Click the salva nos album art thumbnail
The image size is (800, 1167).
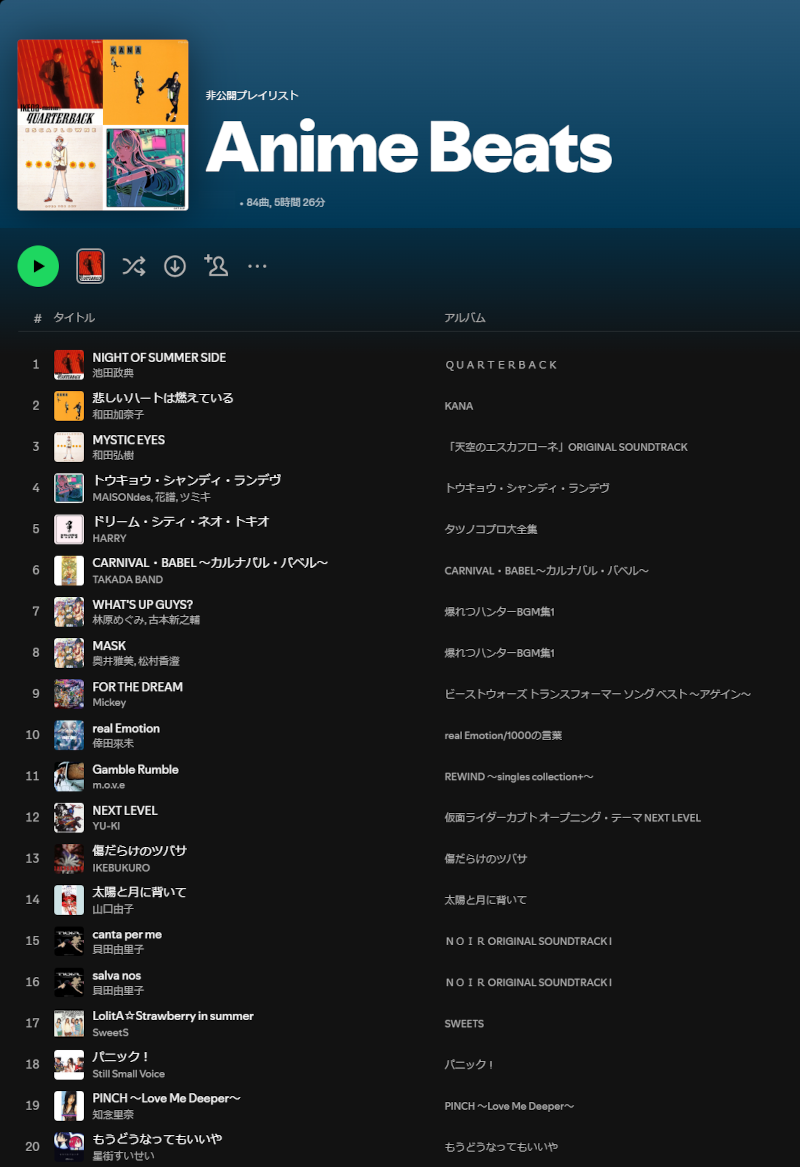[68, 982]
